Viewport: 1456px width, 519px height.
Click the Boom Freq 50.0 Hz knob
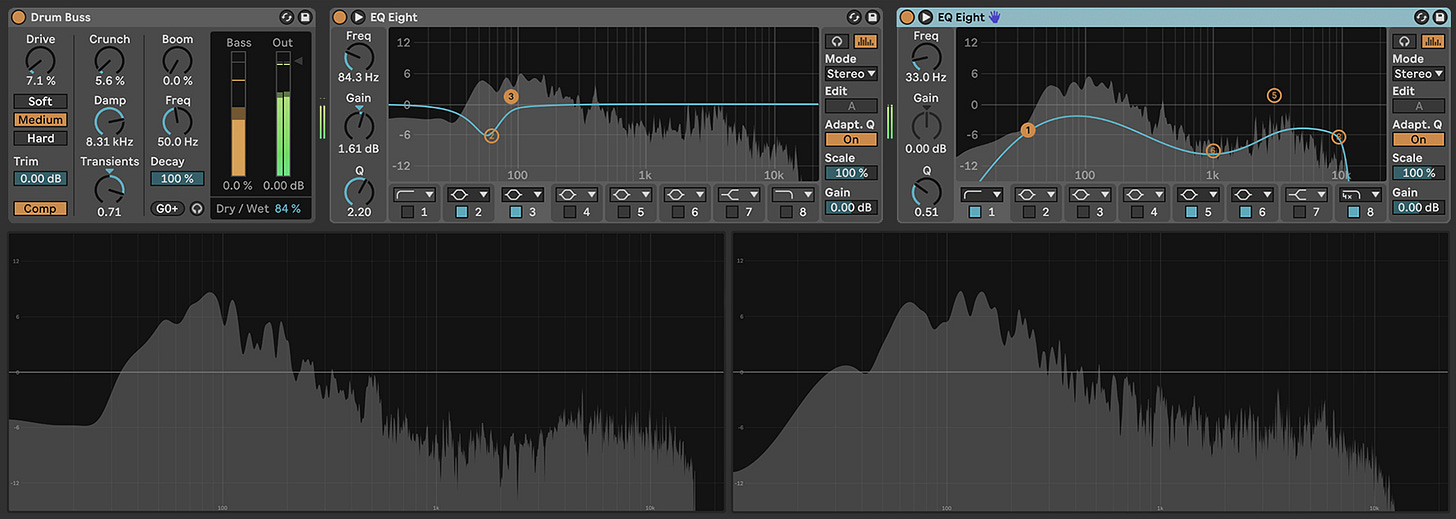pos(177,121)
